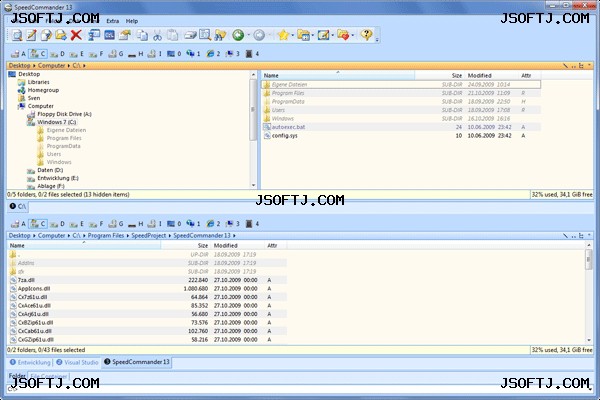The width and height of the screenshot is (600, 400).
Task: Sort top panel by Modified column
Action: coord(490,75)
